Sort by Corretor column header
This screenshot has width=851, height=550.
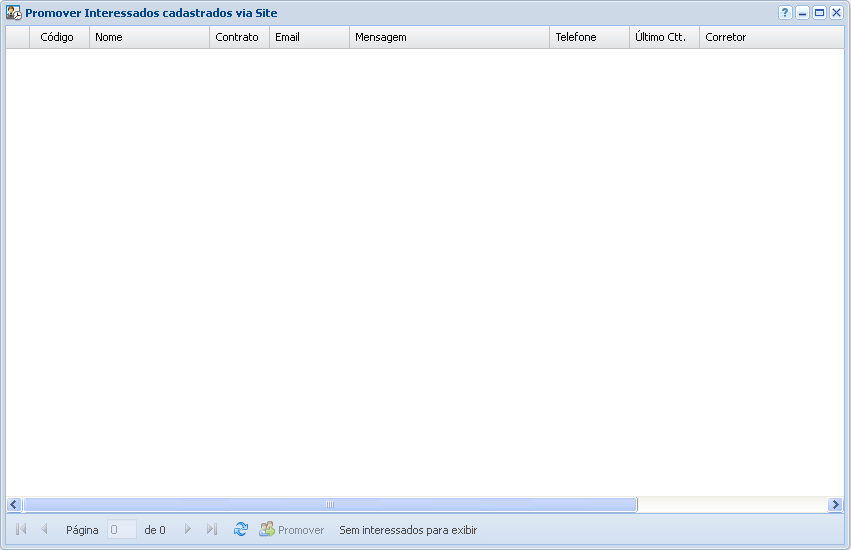click(x=726, y=37)
